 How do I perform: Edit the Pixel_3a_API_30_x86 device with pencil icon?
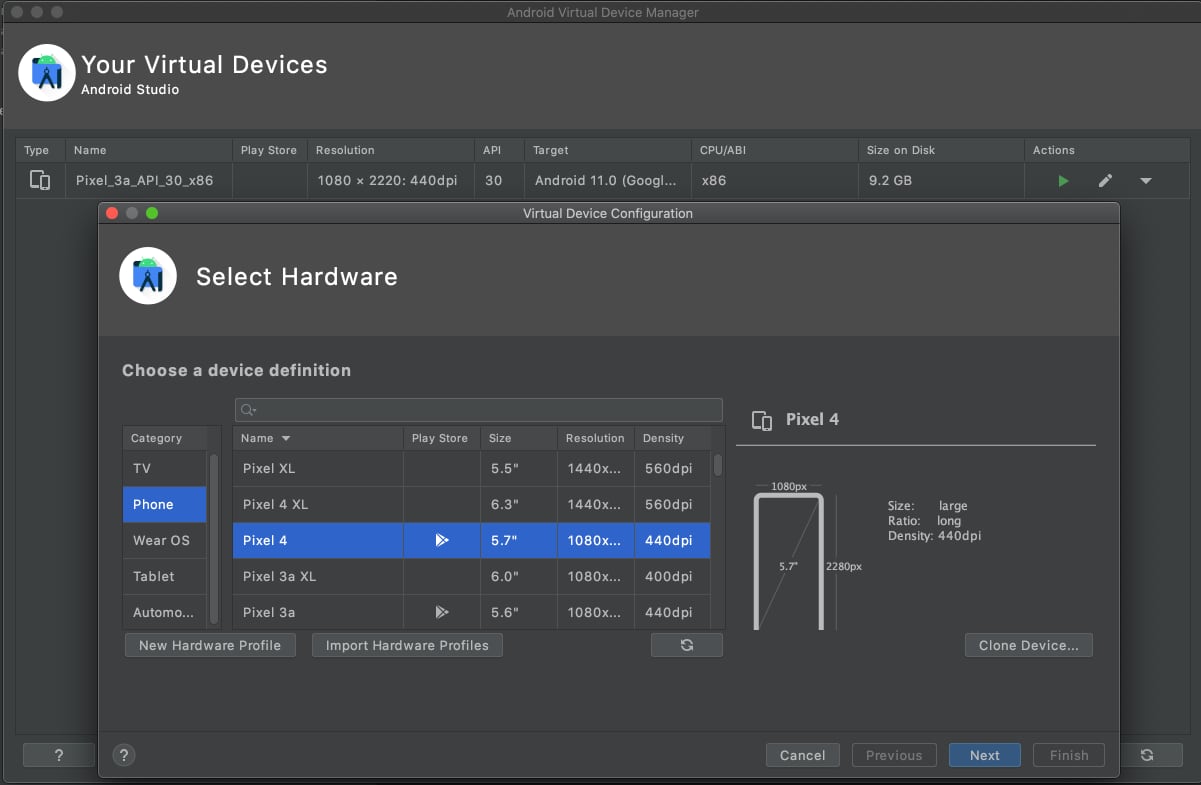(1105, 181)
